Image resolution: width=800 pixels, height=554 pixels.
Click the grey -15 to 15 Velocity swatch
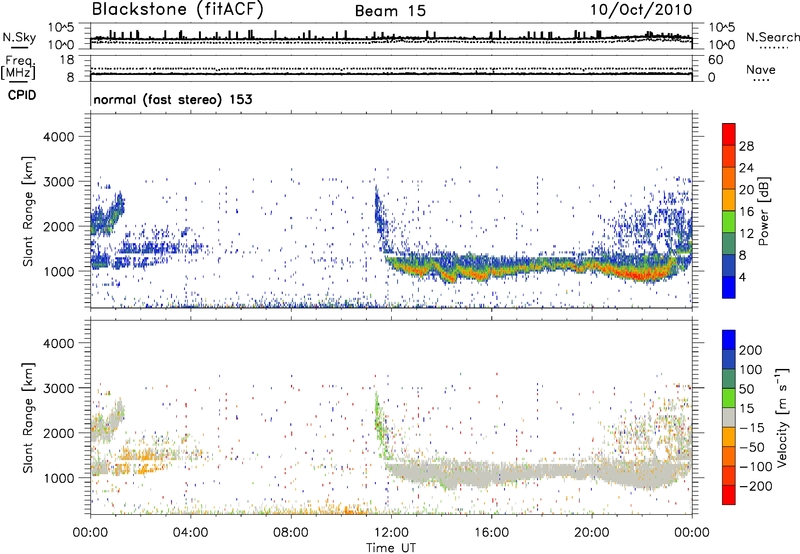point(729,417)
